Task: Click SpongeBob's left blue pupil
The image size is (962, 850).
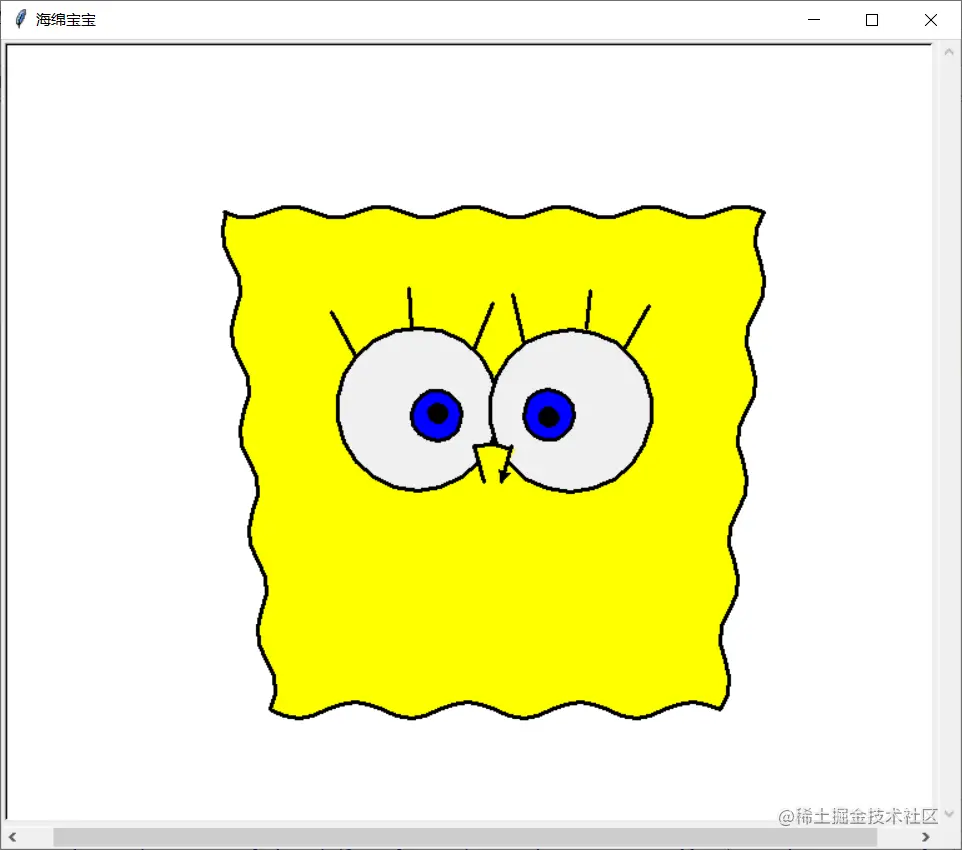Action: [438, 412]
